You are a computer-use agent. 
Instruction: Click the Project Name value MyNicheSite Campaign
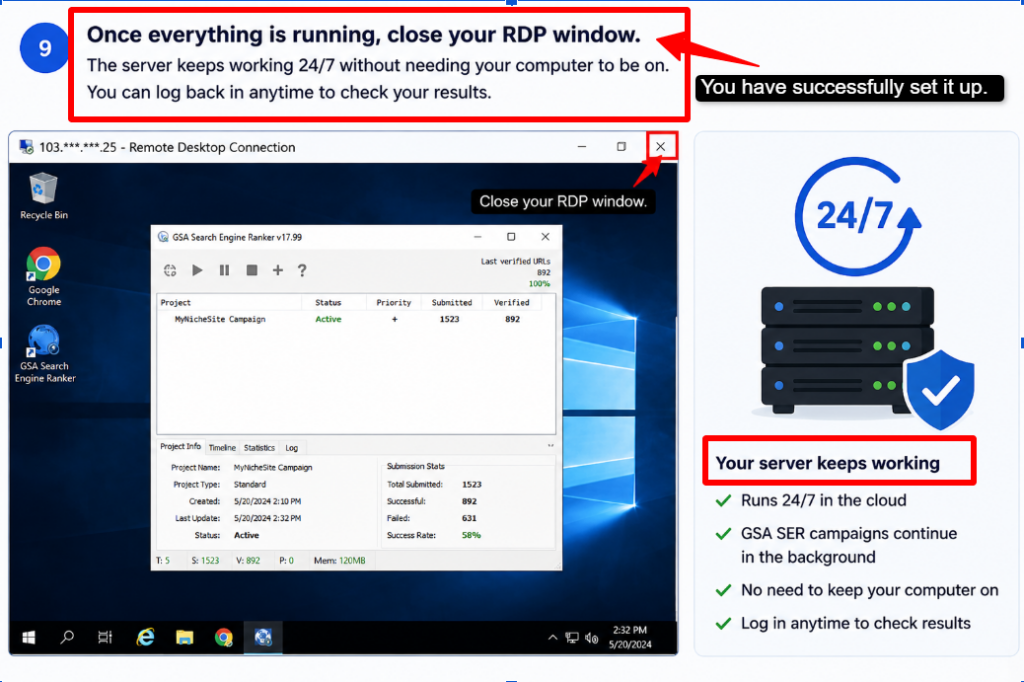click(273, 468)
